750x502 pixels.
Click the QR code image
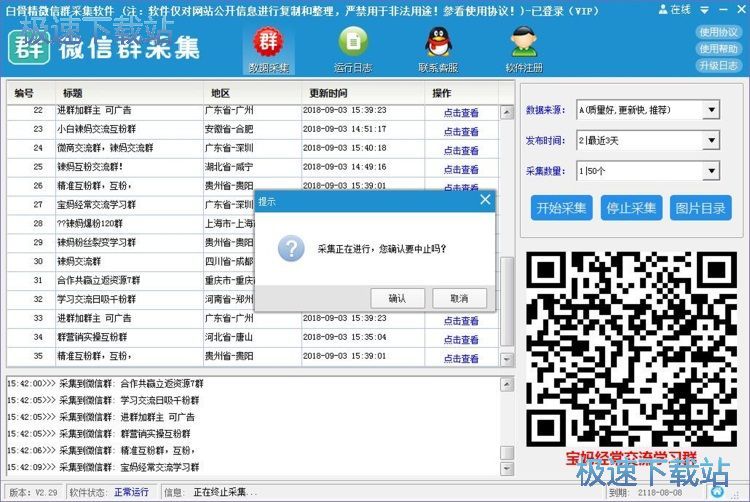click(x=631, y=349)
